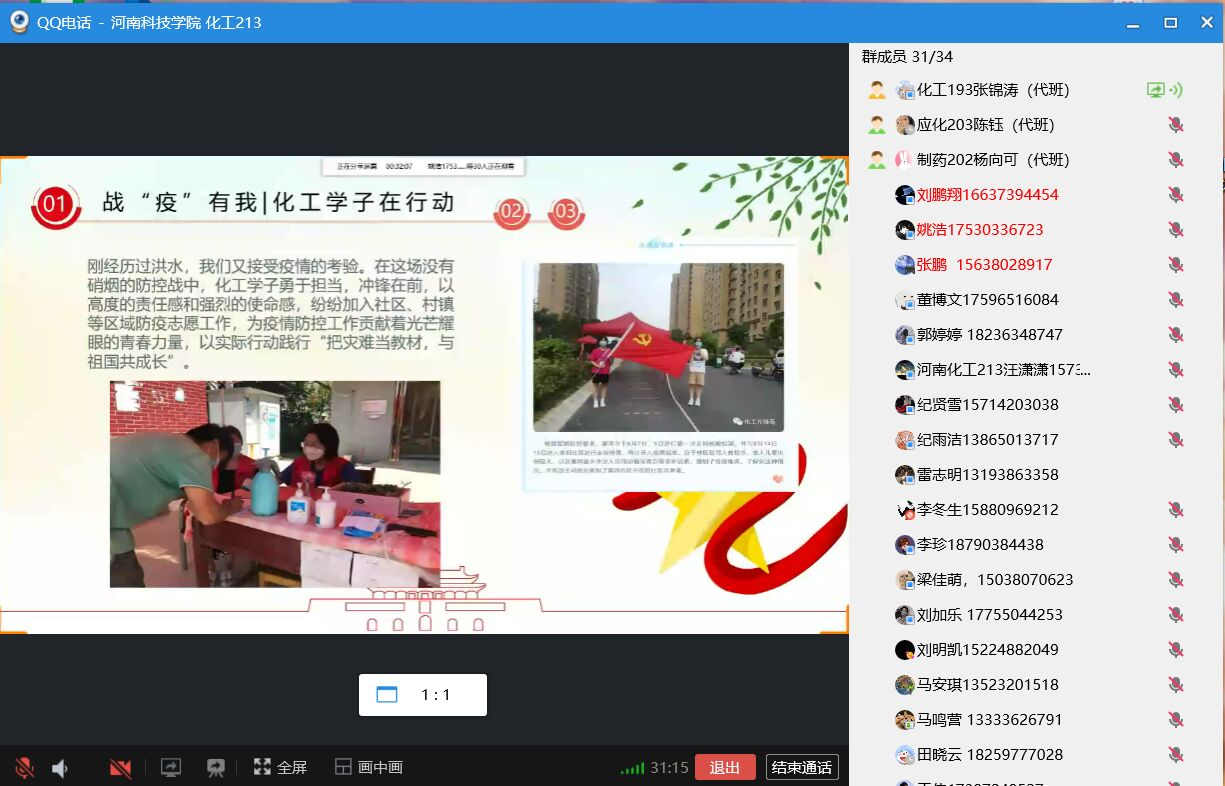Viewport: 1225px width, 786px height.
Task: Click the QQ电话 app icon in title bar
Action: coord(19,21)
